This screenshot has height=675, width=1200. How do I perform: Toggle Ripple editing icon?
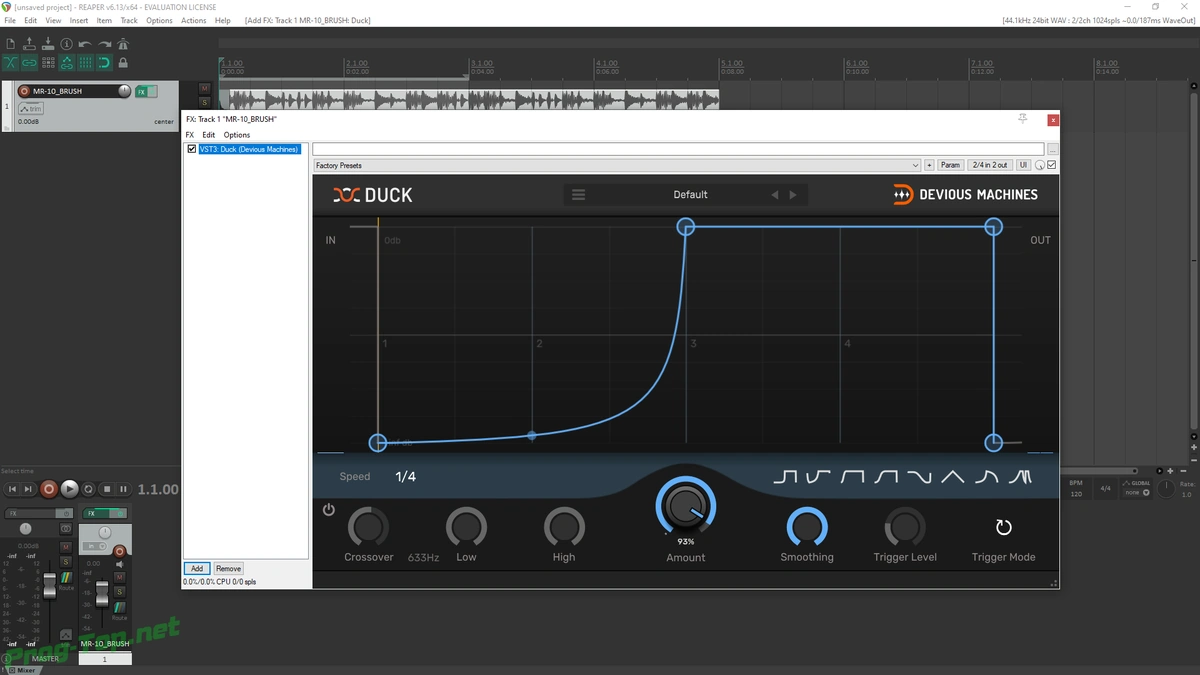pos(48,62)
